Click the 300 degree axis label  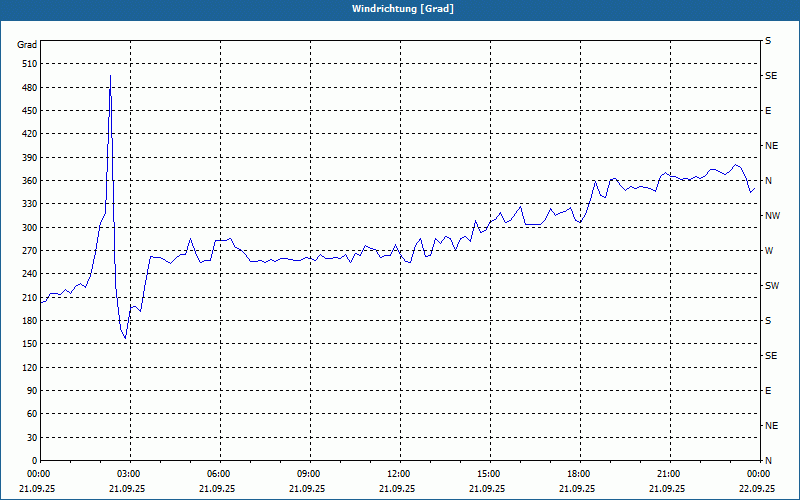(x=30, y=228)
